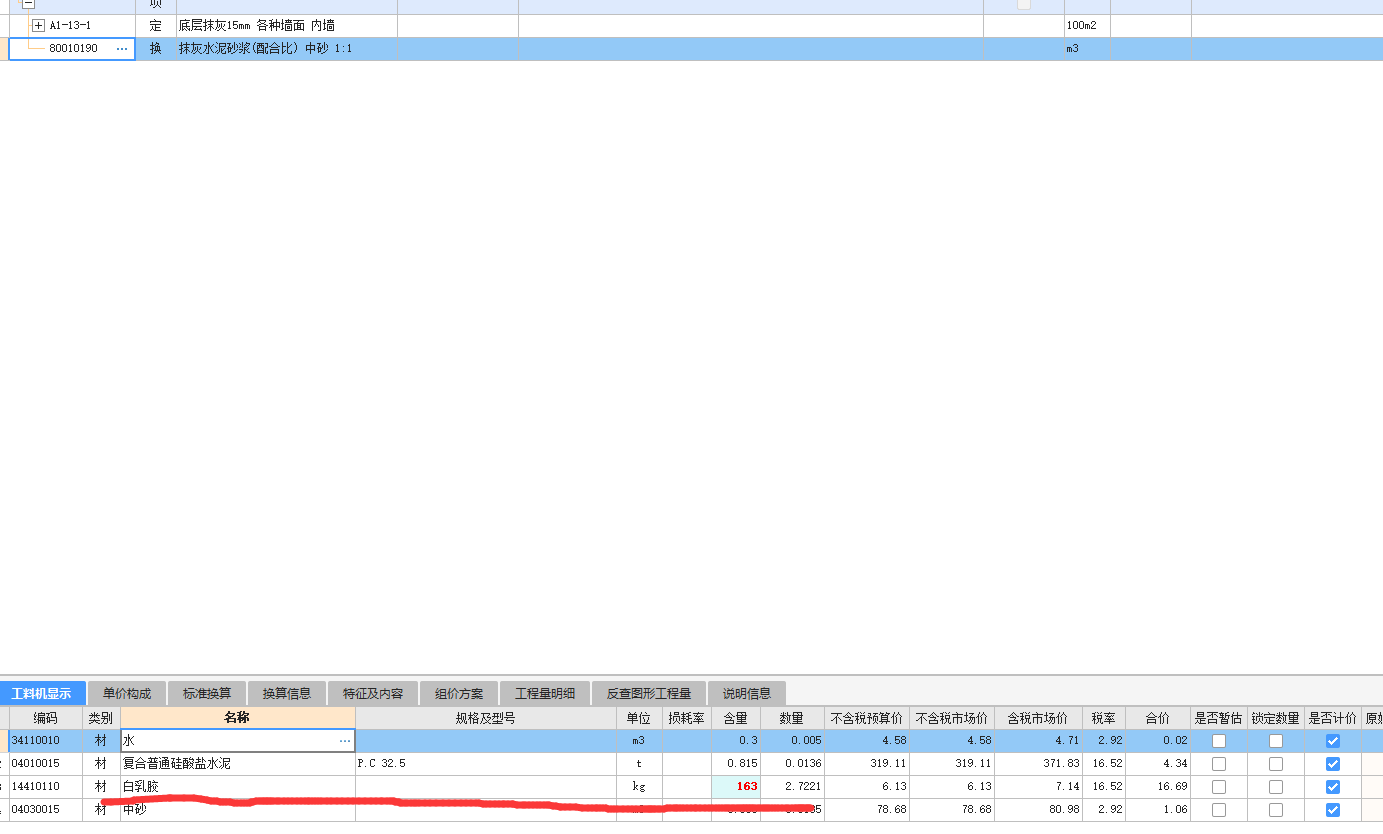Toggle 是否暂估 for 复合普通硅酸盐水泥 row
Viewport: 1383px width, 834px height.
[1219, 764]
